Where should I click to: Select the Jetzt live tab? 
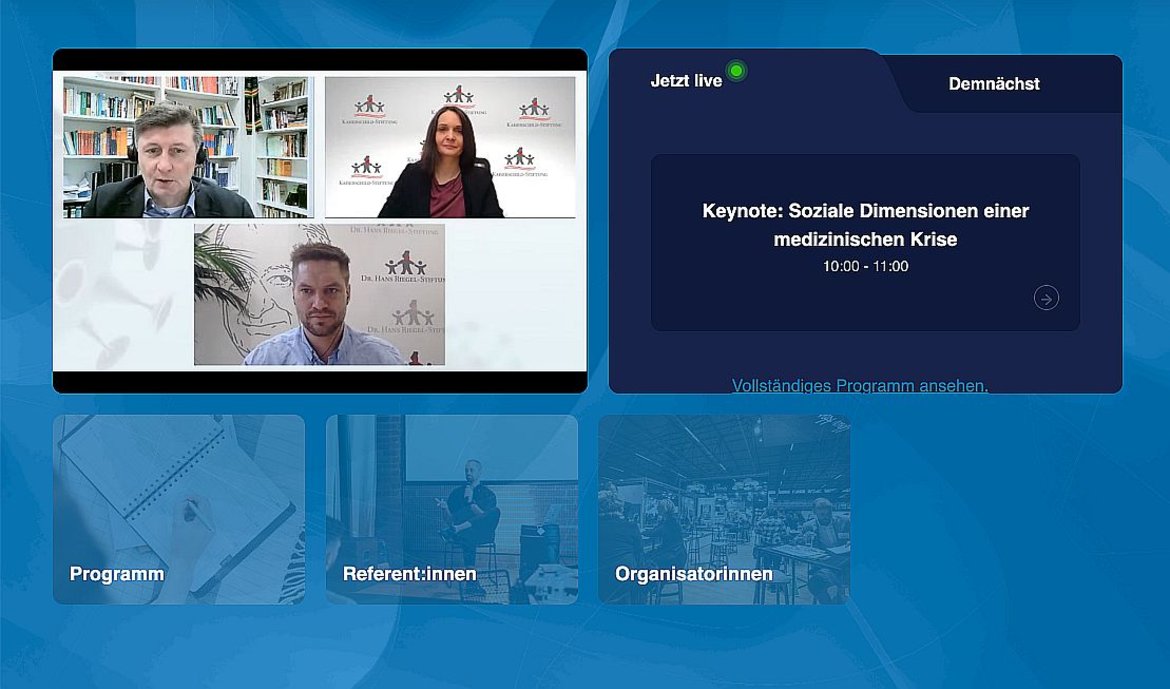click(x=686, y=81)
